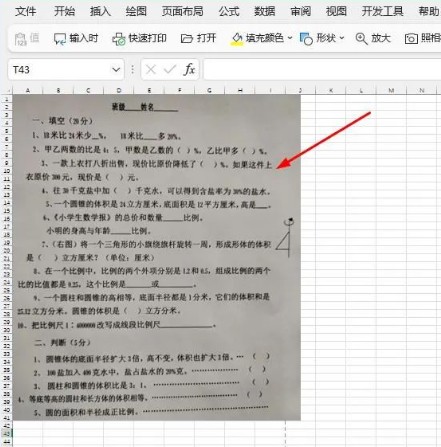
Task: Open the camera 照相 tool icon
Action: pos(411,39)
